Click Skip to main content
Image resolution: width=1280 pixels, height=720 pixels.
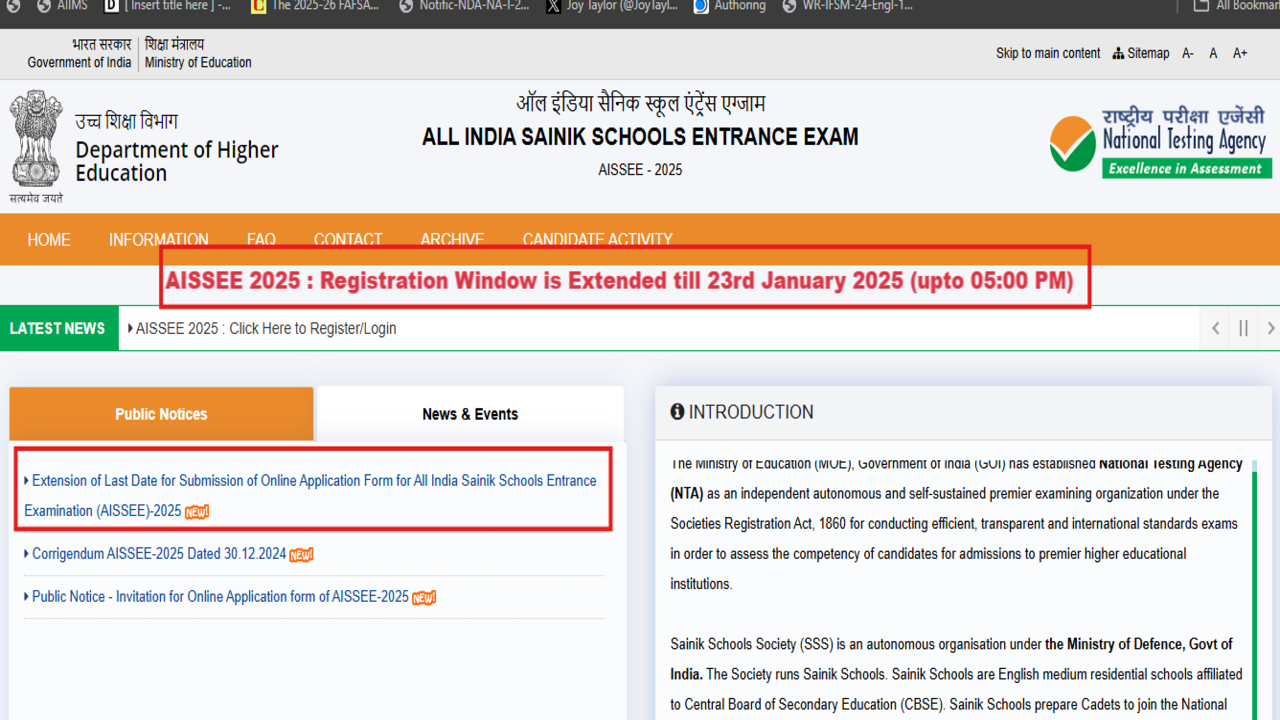1047,53
